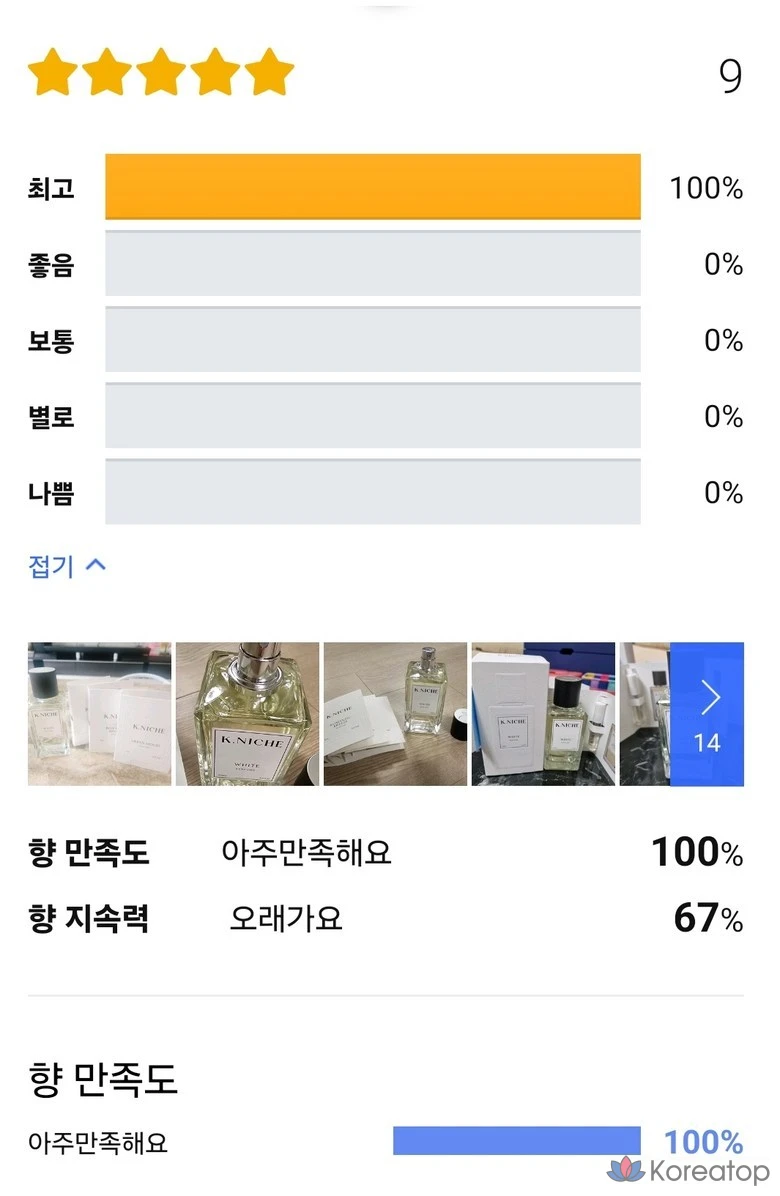Viewport: 780px width, 1196px height.
Task: View the third review photo with cards
Action: 395,714
